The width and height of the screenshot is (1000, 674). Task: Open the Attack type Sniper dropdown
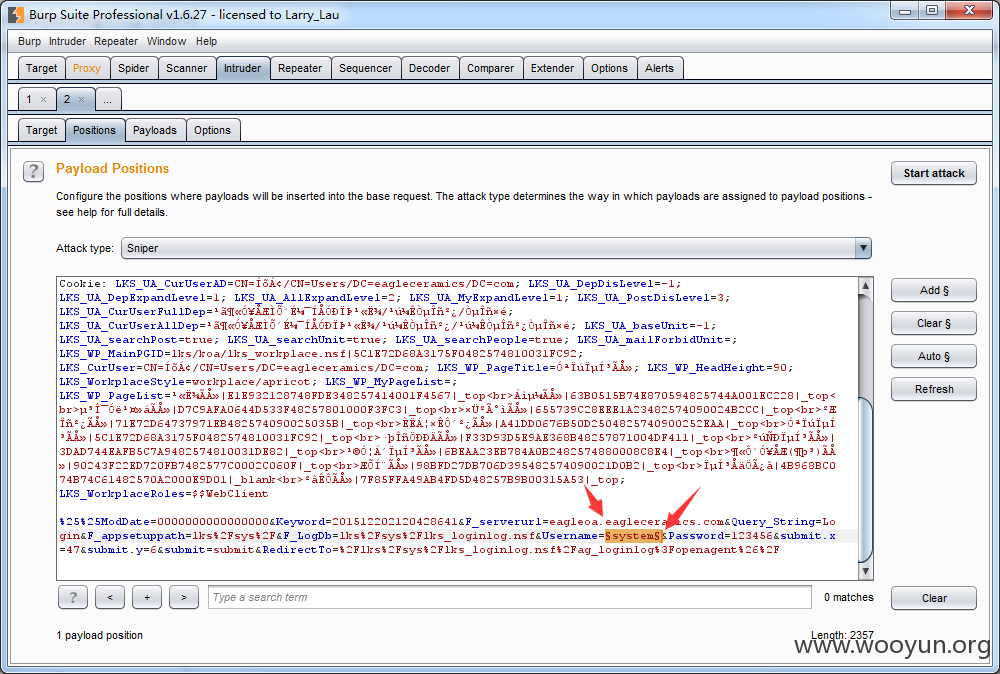(x=496, y=248)
